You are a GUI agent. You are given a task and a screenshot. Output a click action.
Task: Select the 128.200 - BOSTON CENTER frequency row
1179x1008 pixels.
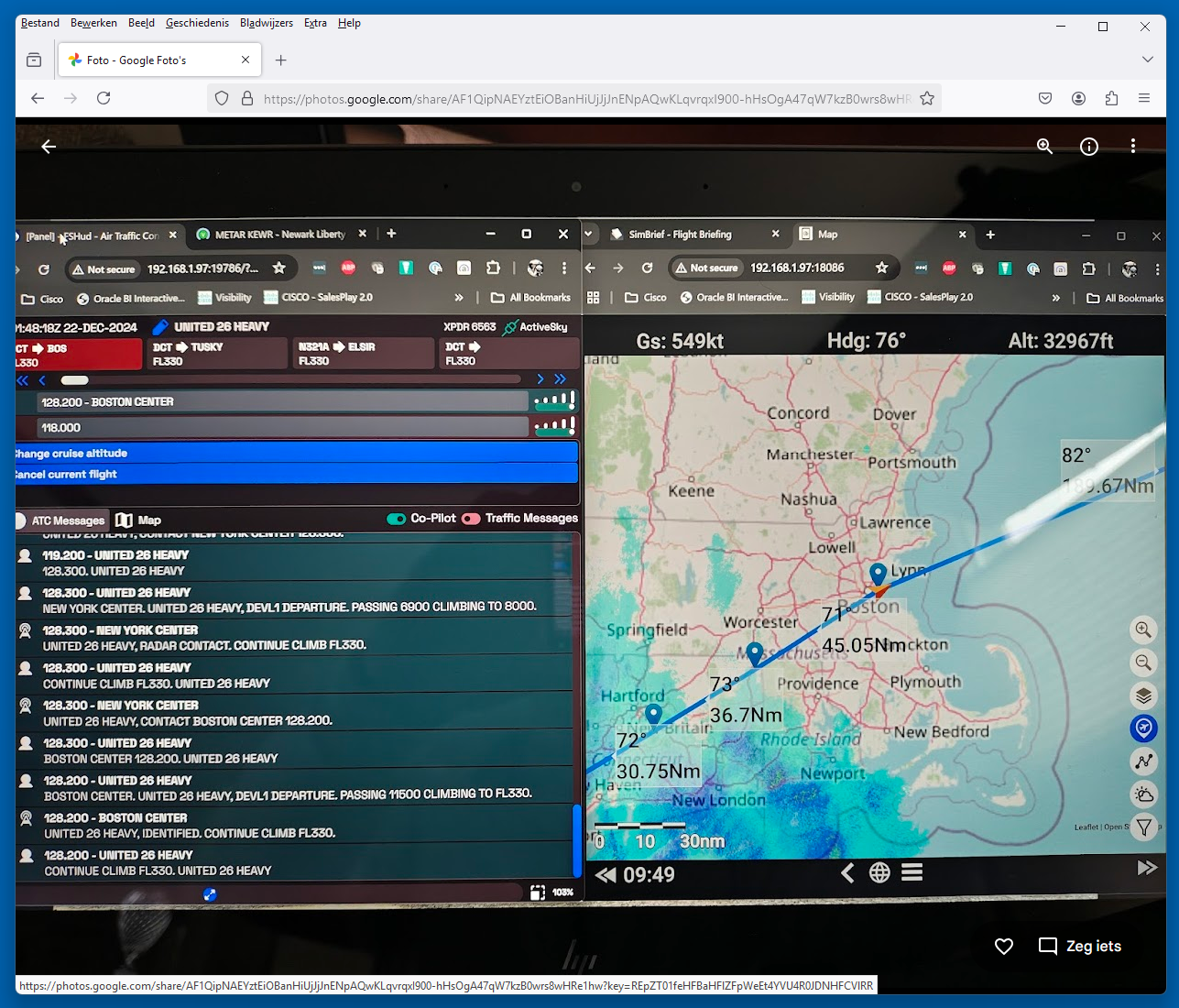click(x=283, y=401)
